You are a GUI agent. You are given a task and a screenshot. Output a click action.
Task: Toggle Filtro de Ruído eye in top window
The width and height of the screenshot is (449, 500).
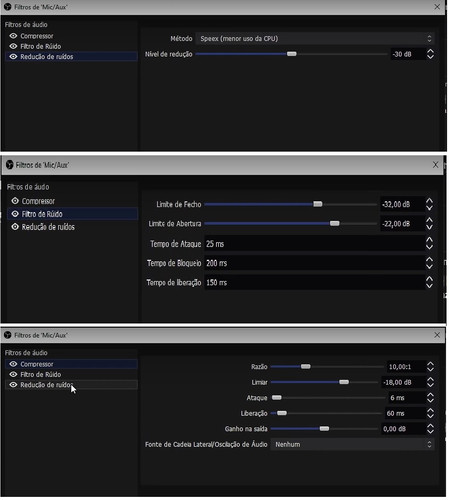tap(13, 46)
